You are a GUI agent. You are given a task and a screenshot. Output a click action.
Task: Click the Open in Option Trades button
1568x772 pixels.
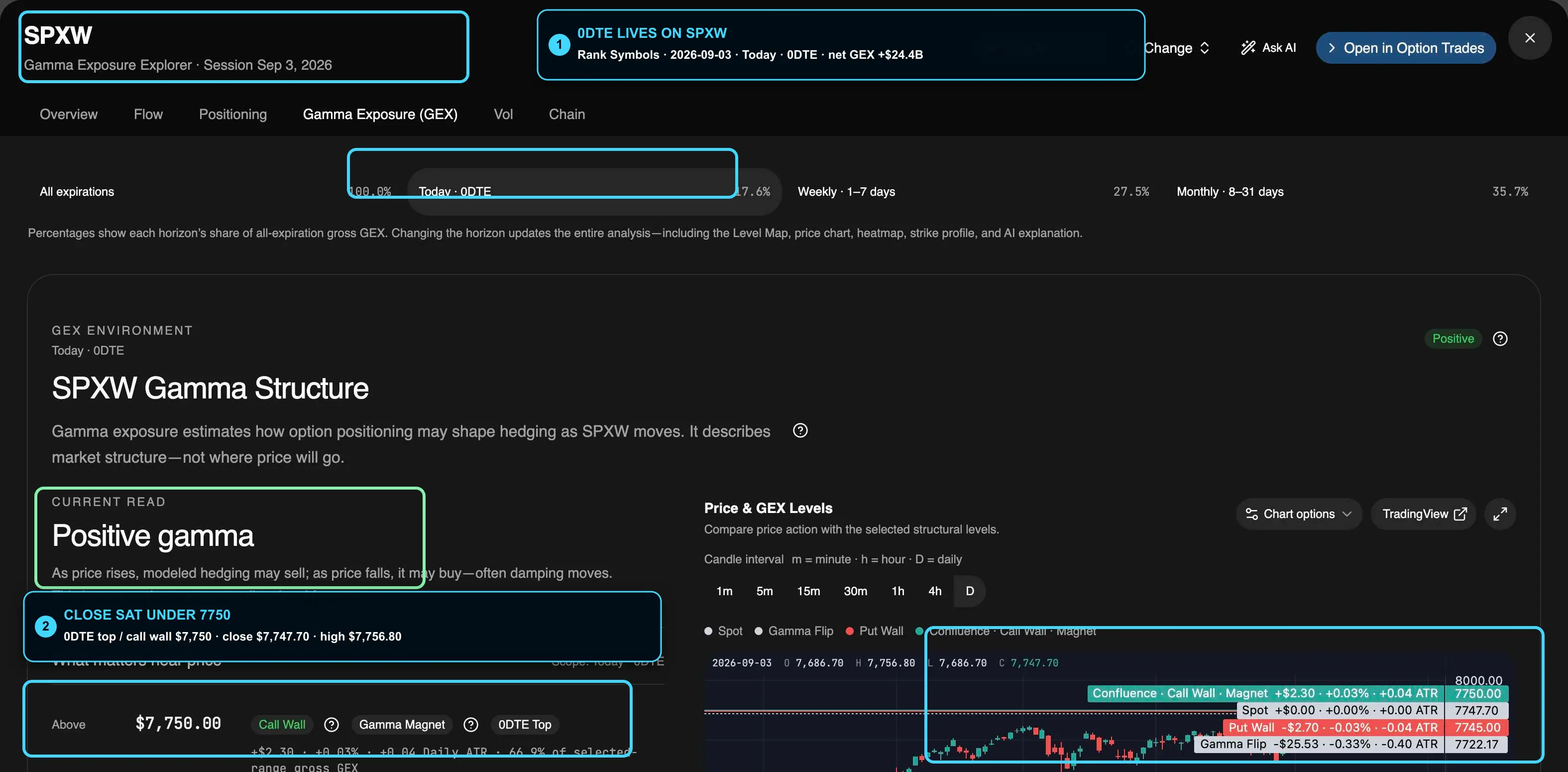1406,47
